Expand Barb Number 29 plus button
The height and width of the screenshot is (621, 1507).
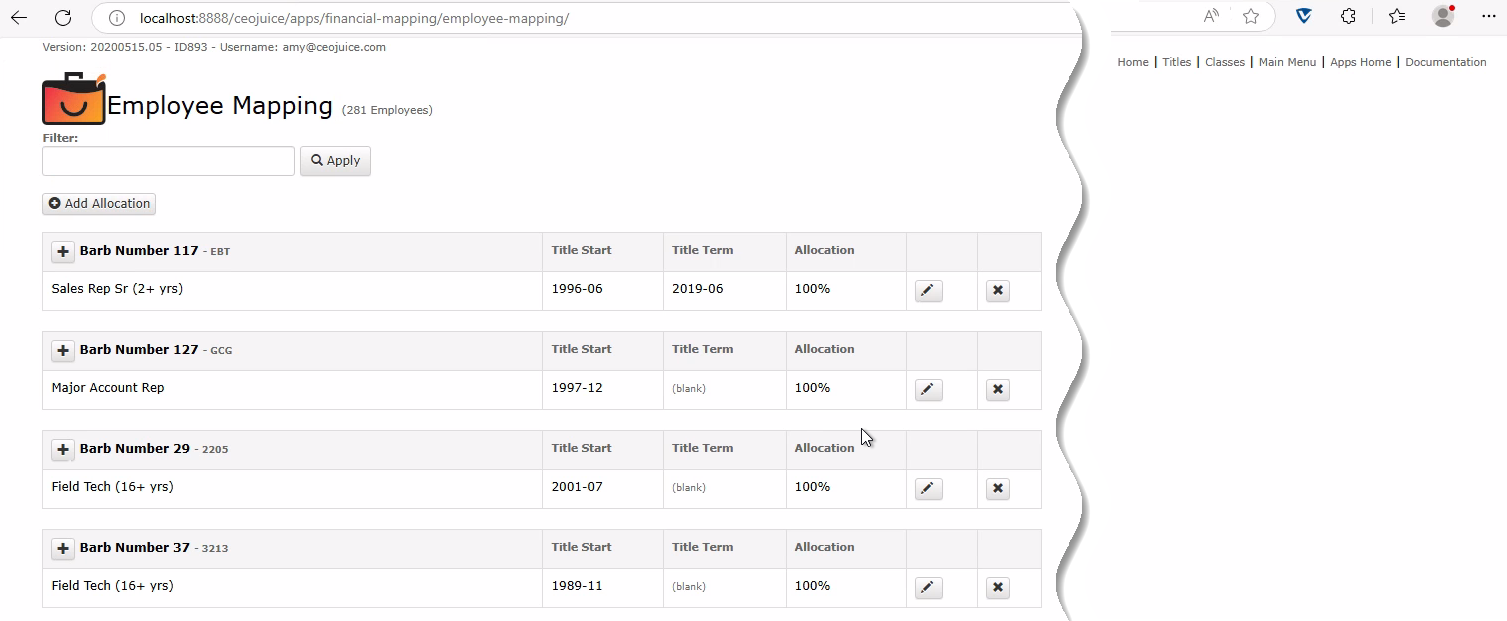[x=63, y=450]
